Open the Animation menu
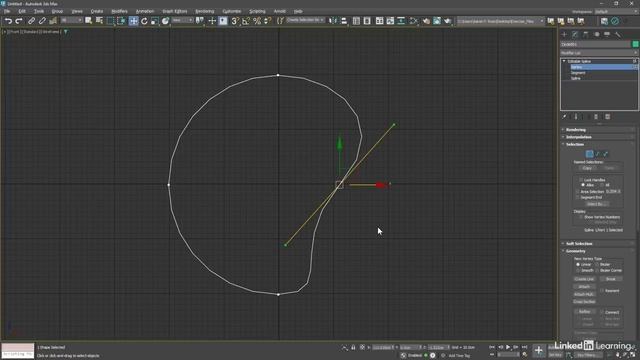The image size is (640, 360). [x=145, y=11]
